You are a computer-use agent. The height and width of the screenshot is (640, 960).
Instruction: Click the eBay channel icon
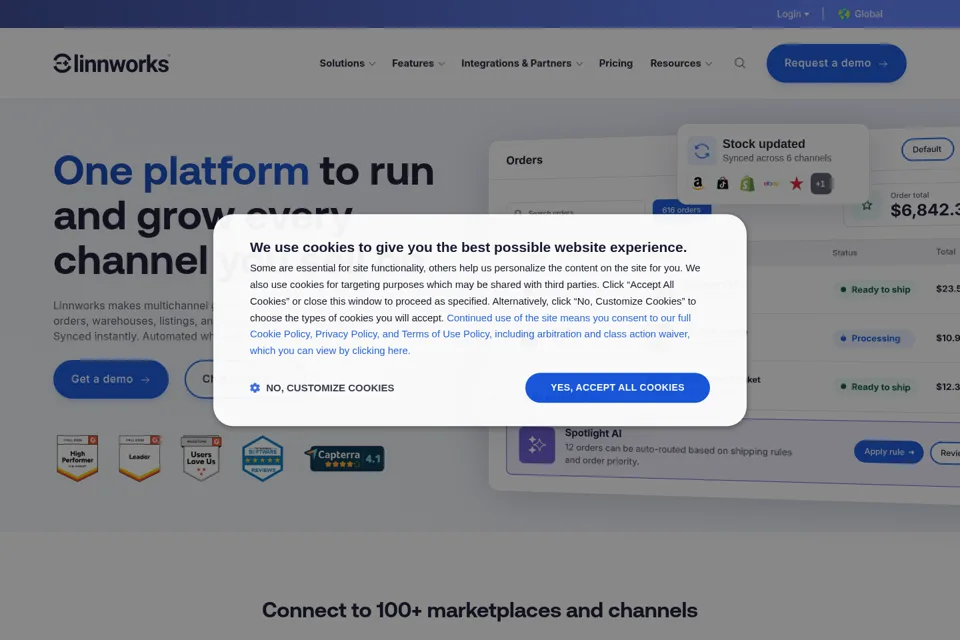771,183
